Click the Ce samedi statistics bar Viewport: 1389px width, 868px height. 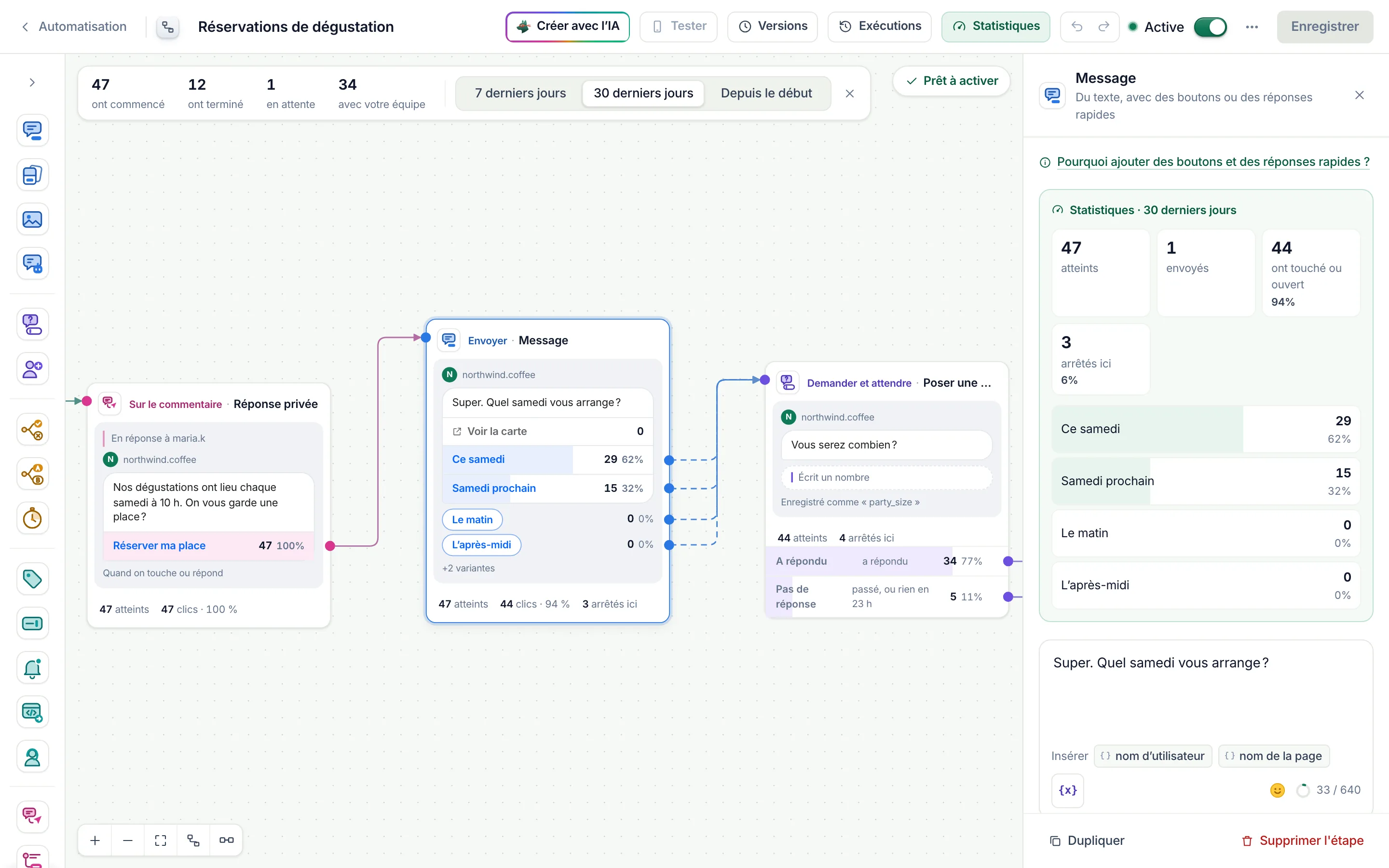click(x=1205, y=429)
